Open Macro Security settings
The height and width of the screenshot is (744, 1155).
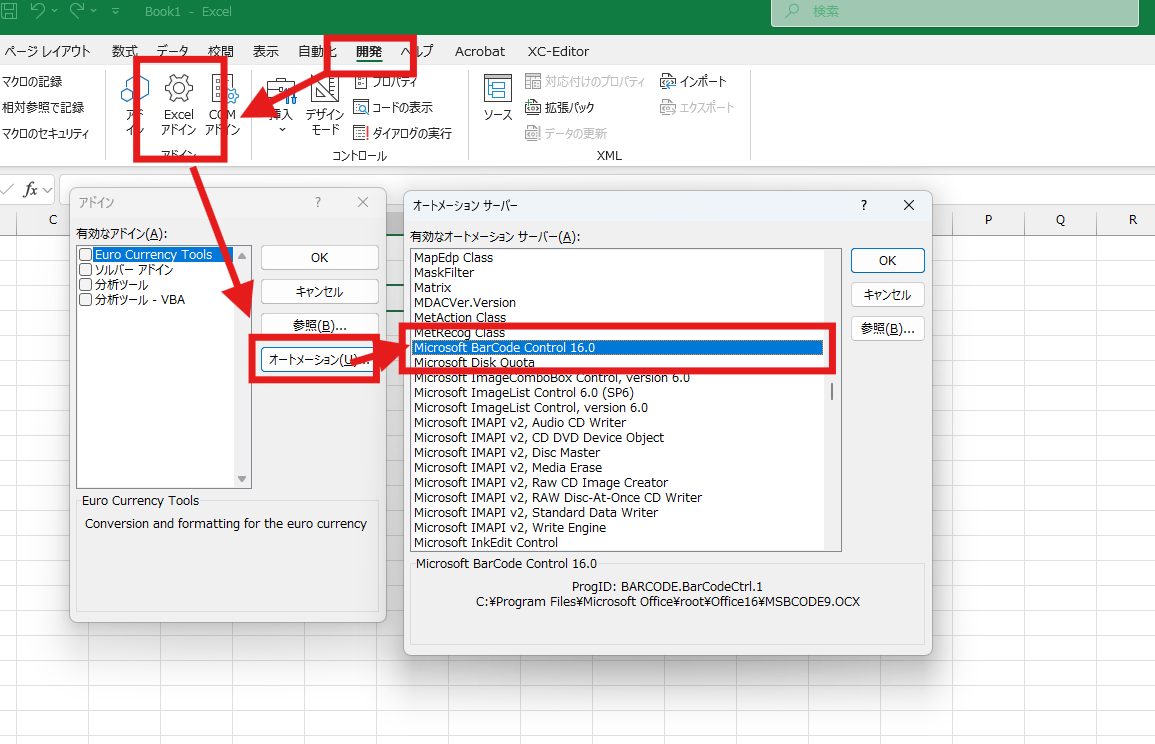(x=45, y=133)
